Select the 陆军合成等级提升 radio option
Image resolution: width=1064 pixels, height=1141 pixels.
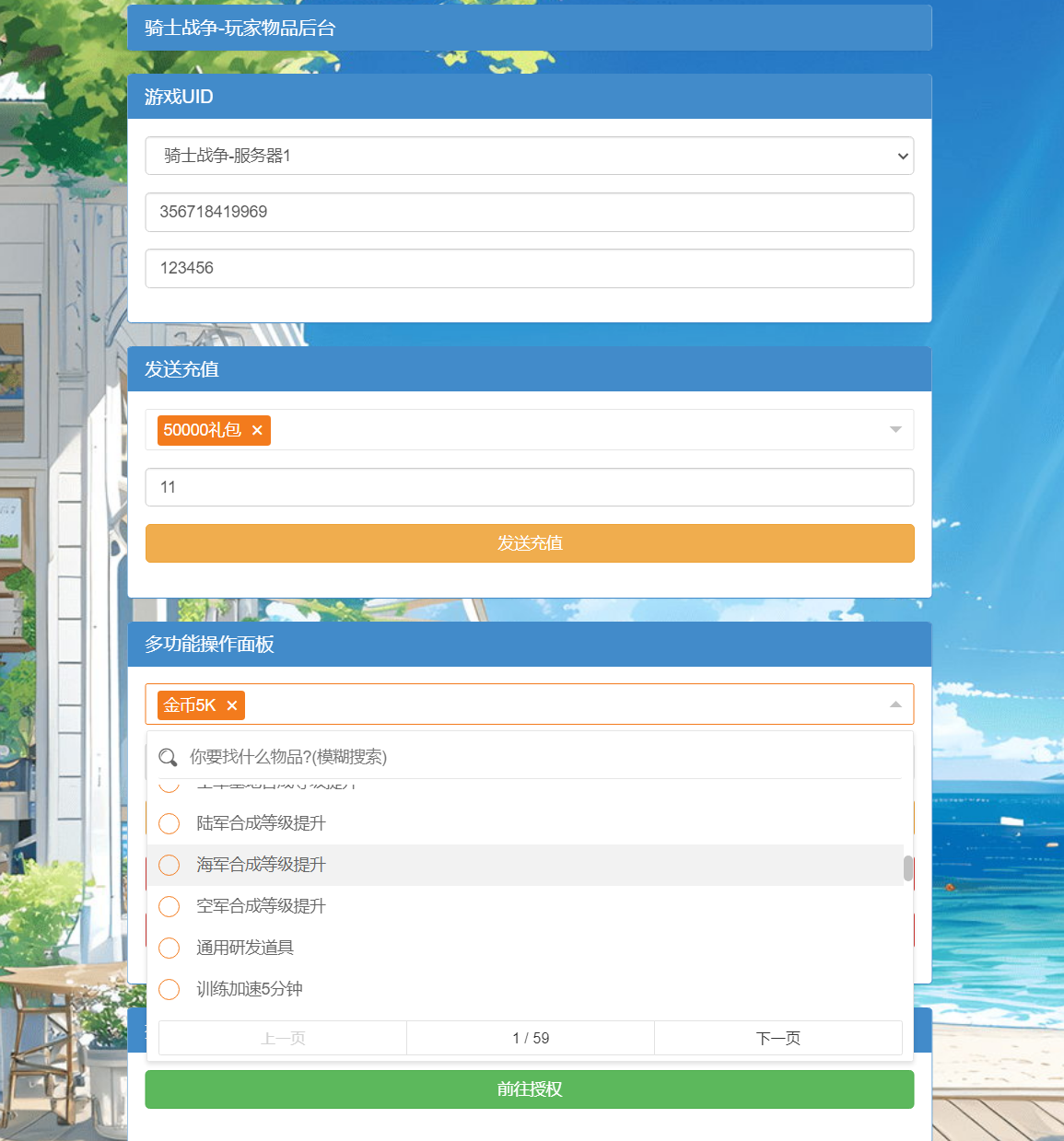point(170,823)
